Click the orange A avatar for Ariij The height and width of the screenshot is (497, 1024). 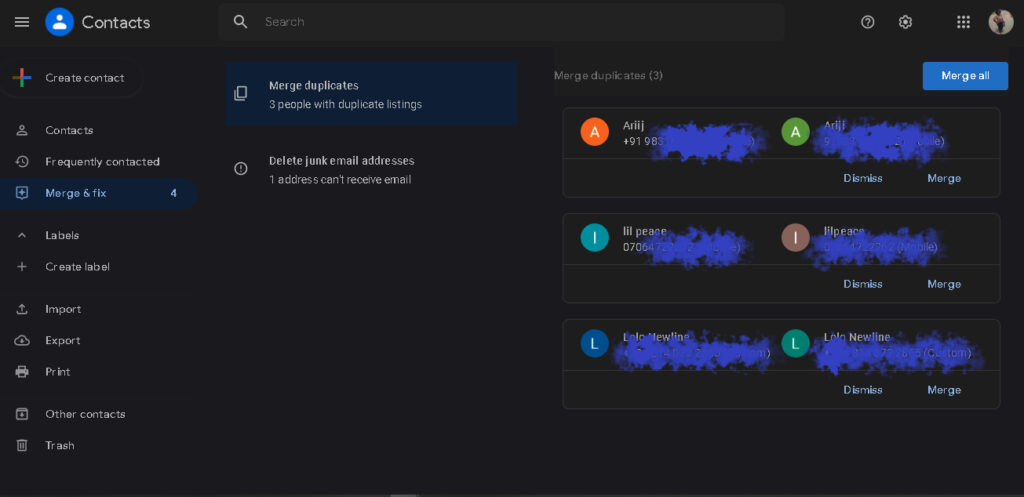594,133
